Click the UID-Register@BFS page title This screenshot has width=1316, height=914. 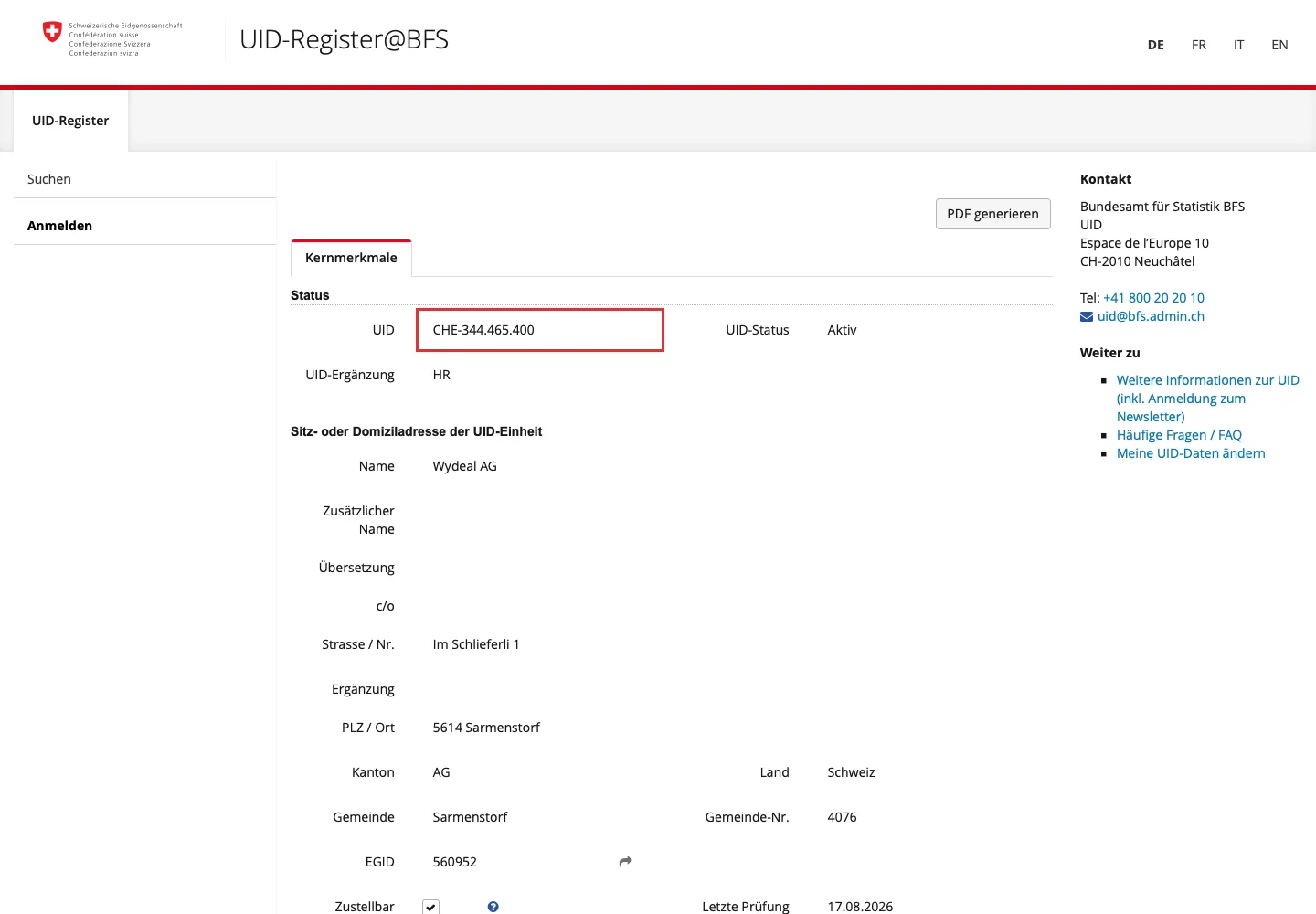pyautogui.click(x=345, y=39)
